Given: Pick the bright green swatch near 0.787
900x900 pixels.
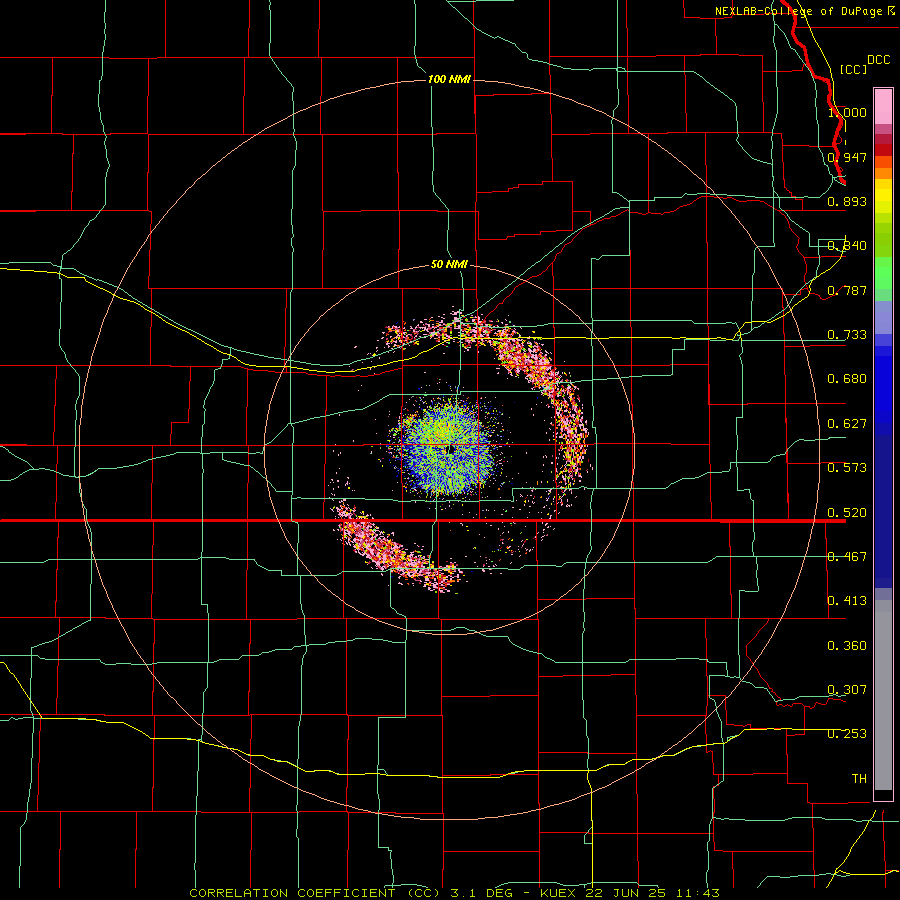Looking at the screenshot, I should [x=883, y=273].
